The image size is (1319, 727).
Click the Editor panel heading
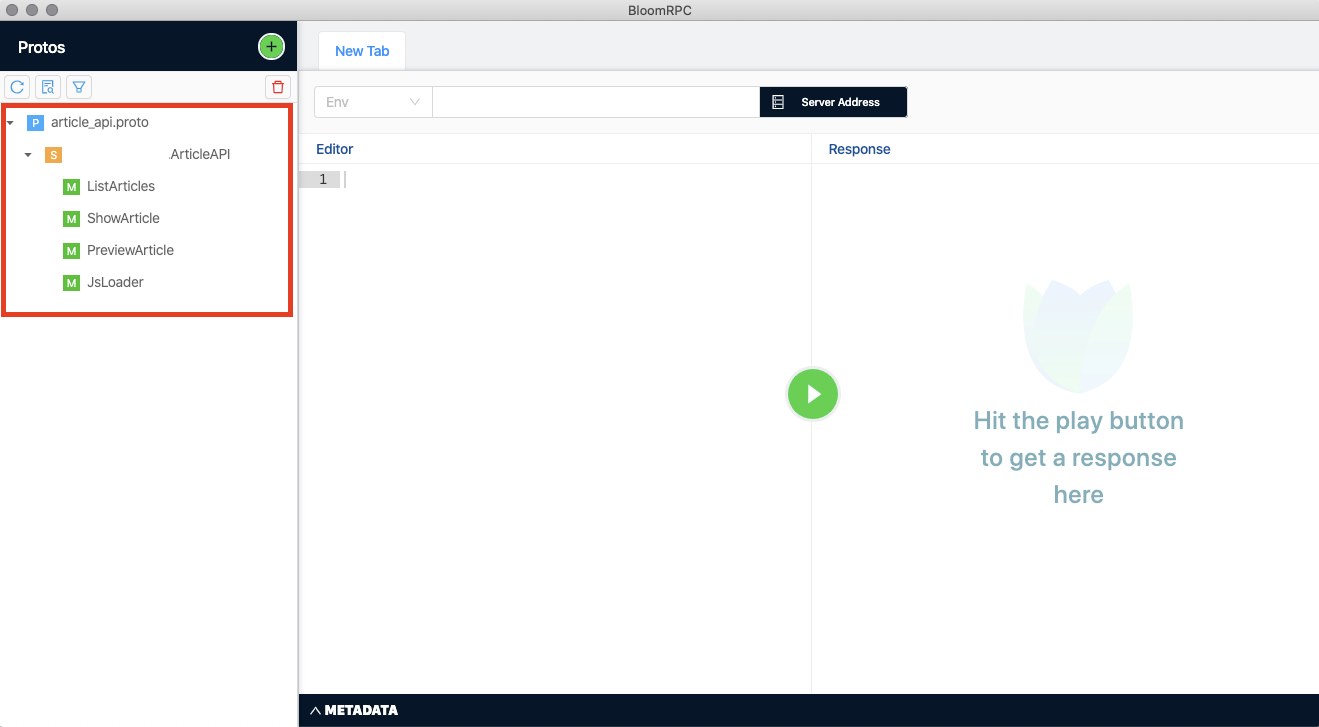(x=335, y=149)
